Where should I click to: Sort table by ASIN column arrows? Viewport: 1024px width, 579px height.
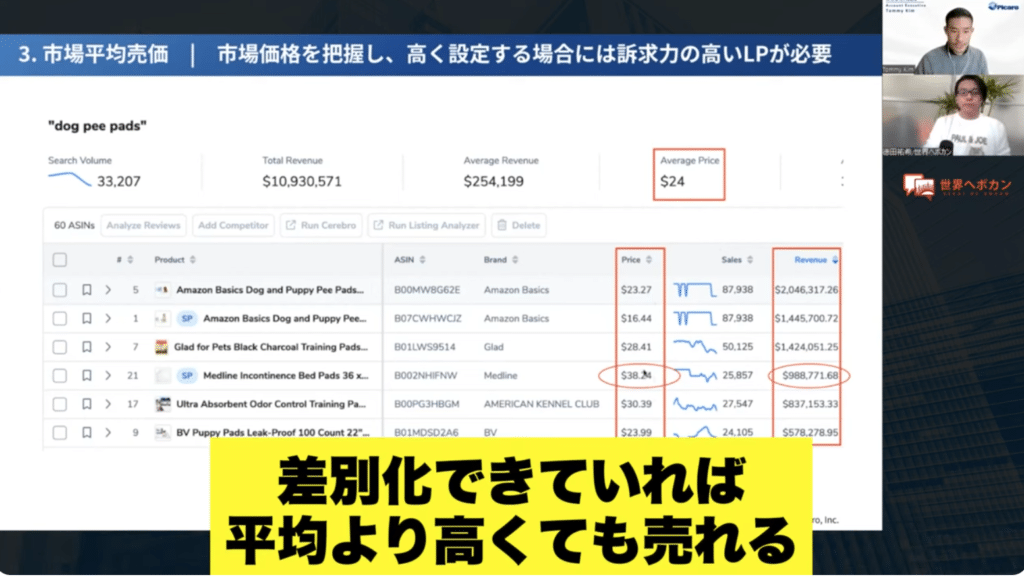tap(423, 260)
